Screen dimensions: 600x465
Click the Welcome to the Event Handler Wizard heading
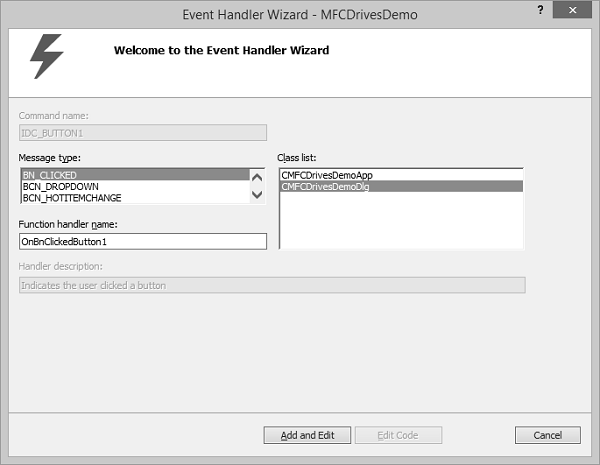point(221,50)
